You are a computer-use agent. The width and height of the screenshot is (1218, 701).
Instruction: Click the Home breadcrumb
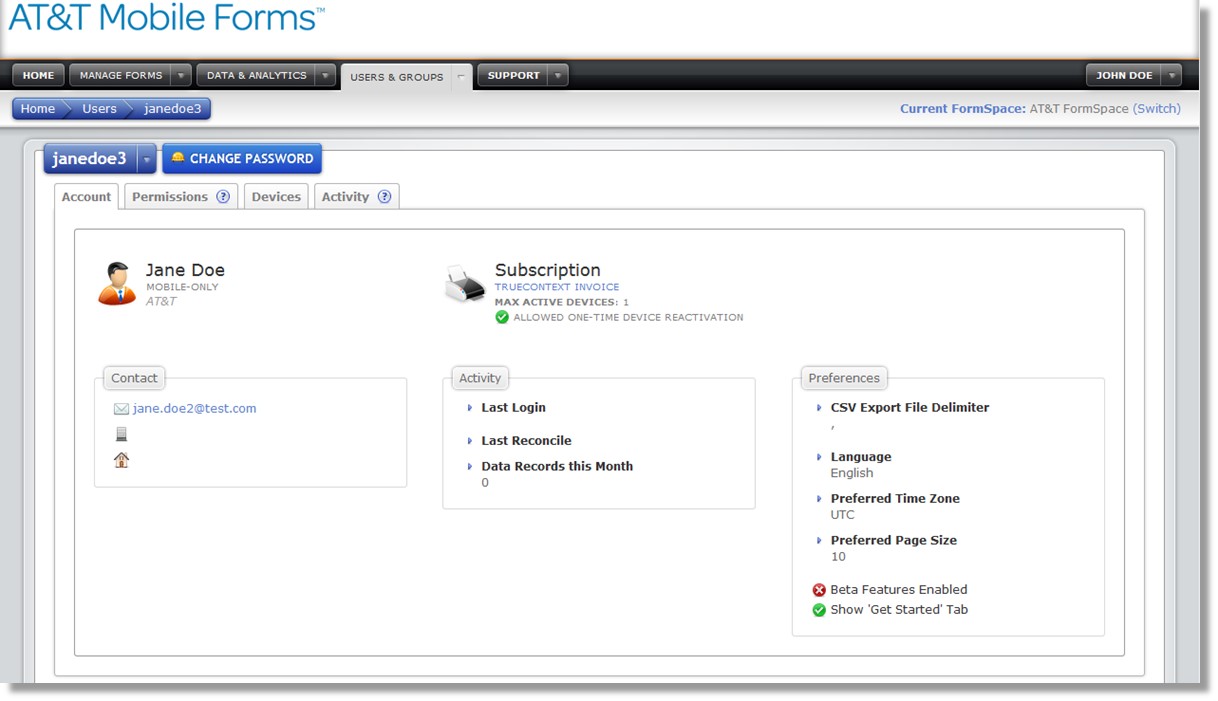point(38,109)
